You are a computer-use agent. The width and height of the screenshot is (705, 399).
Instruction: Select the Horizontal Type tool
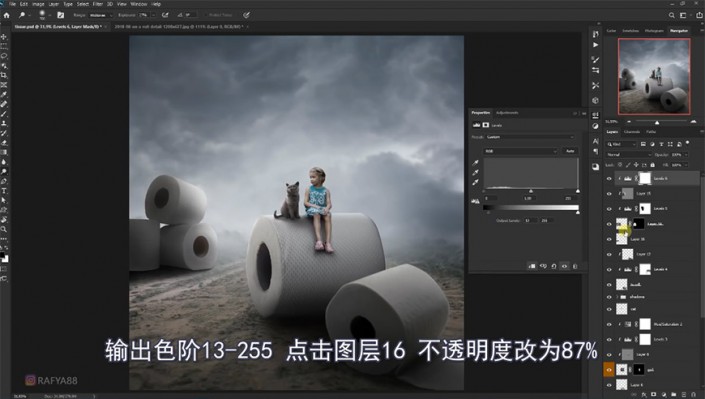click(4, 191)
